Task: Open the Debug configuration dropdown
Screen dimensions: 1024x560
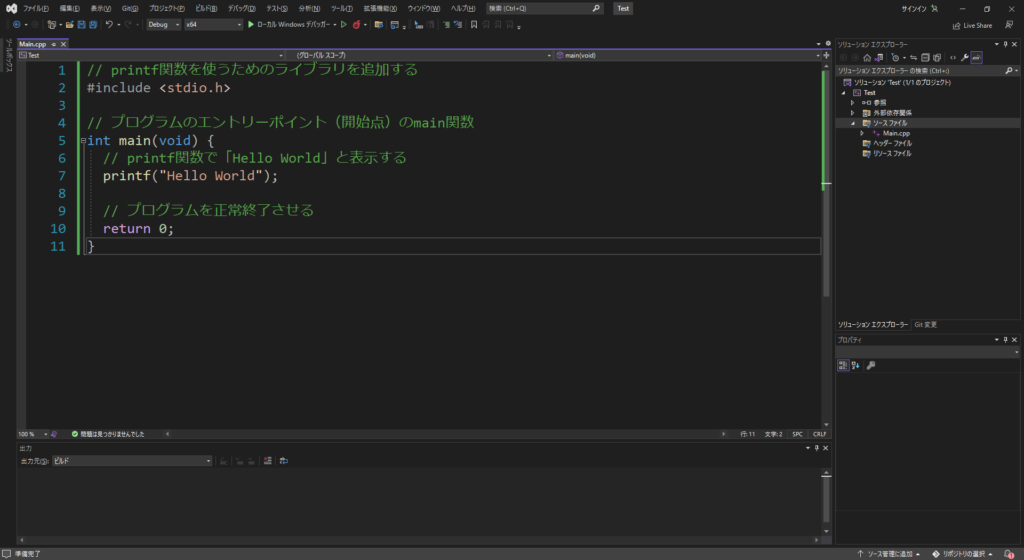Action: pos(163,24)
